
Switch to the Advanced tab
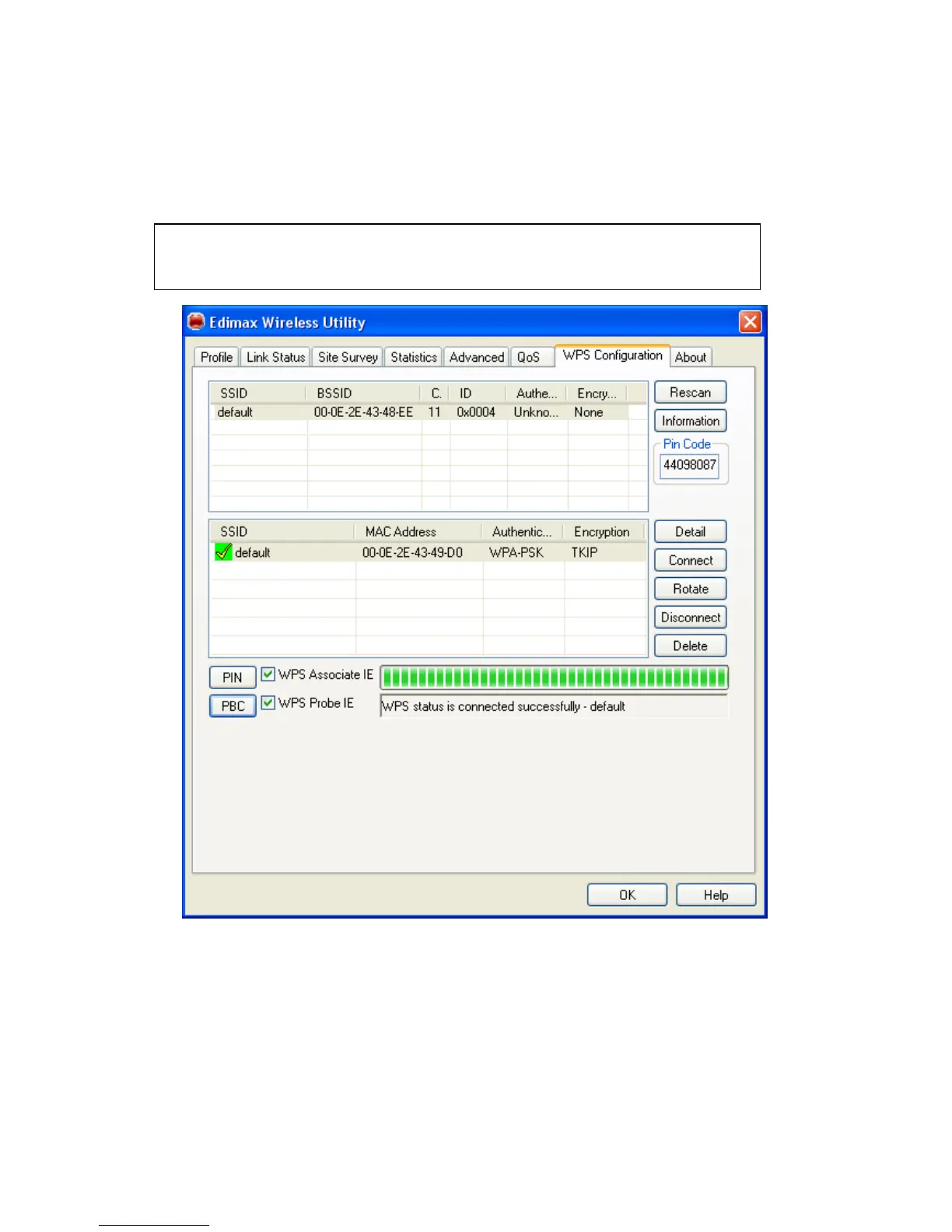[476, 357]
